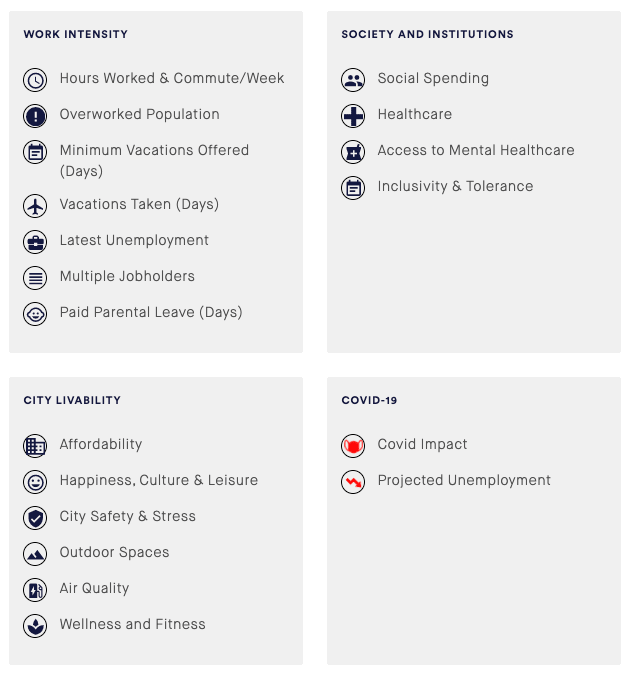
Task: Click the briefcase icon for Latest Unemployment
Action: click(35, 242)
